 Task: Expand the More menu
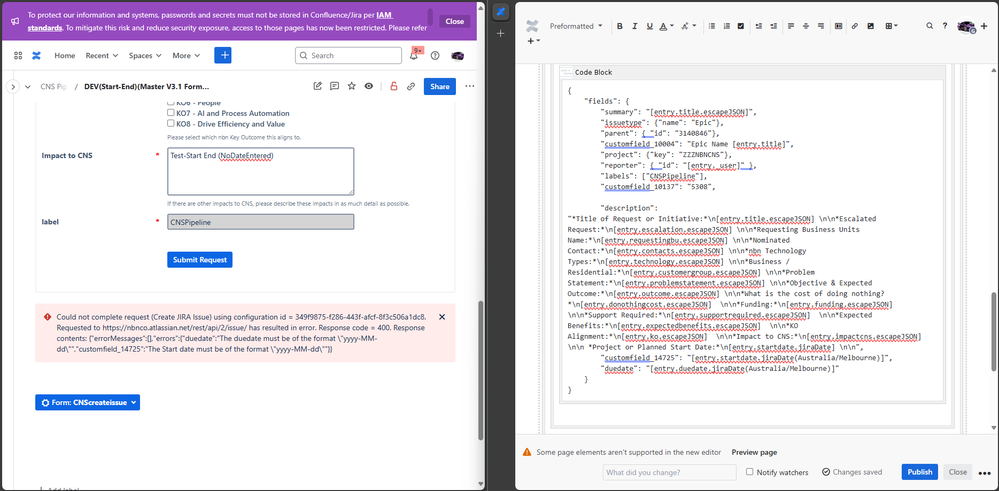coord(186,55)
